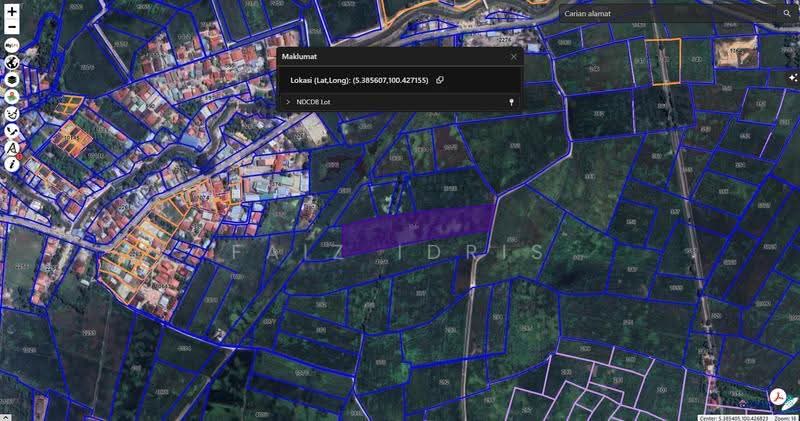The width and height of the screenshot is (800, 421).
Task: Select the polygon drawing tool
Action: [x=12, y=113]
